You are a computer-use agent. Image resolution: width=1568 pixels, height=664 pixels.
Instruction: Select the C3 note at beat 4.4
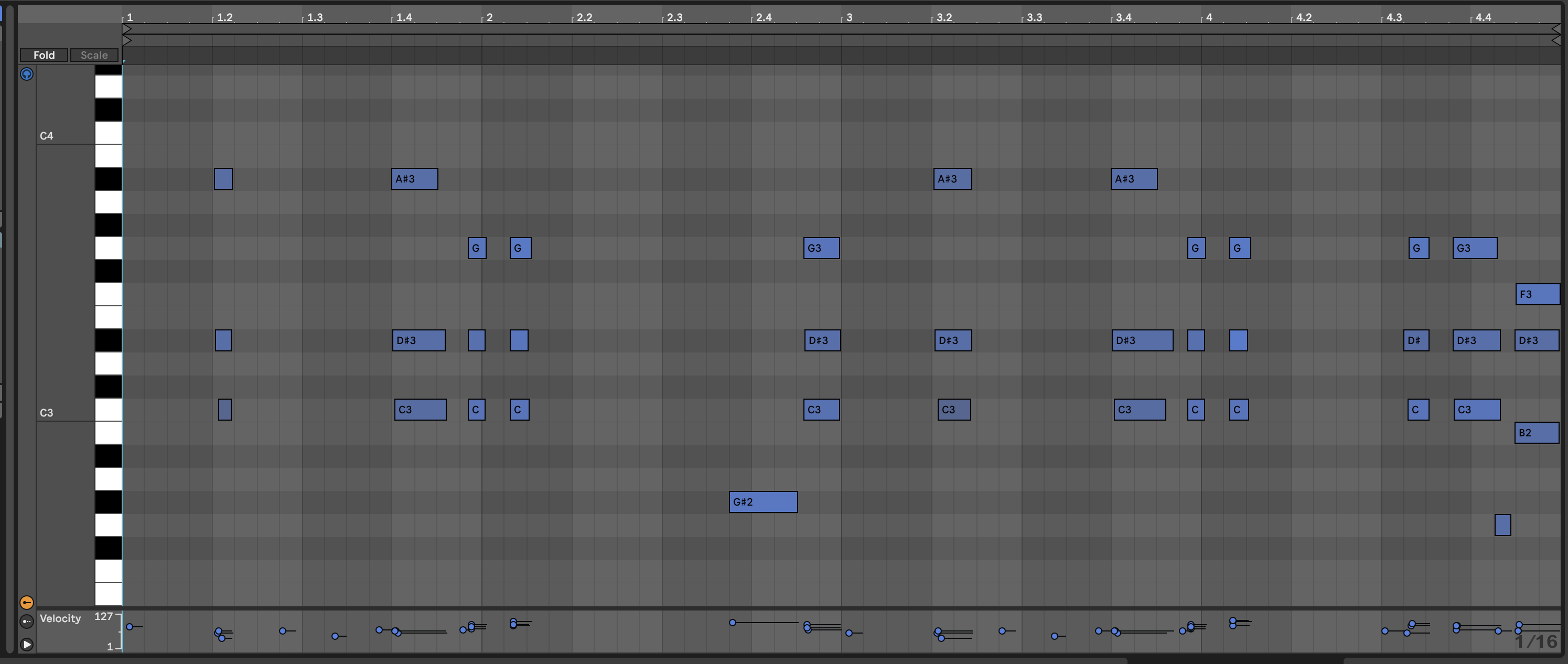pos(1477,410)
